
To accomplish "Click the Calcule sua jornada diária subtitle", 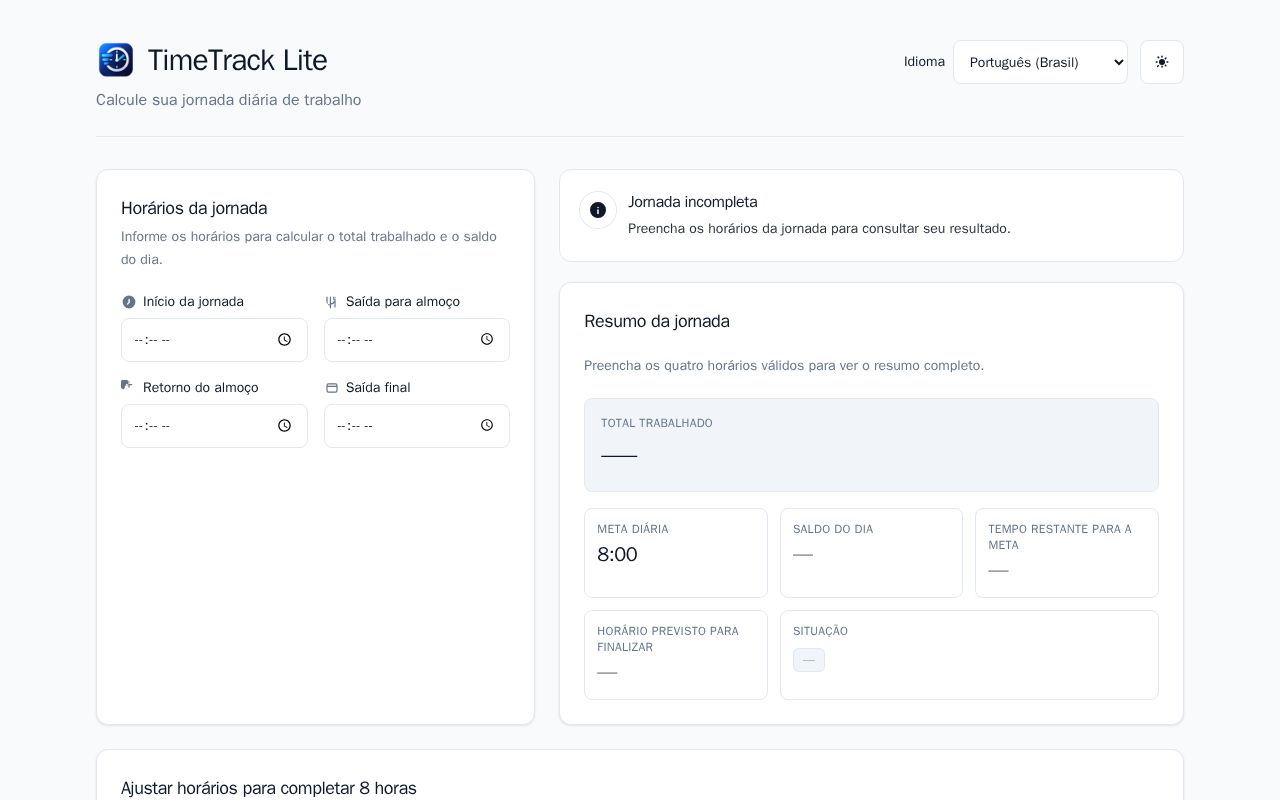I will click(229, 100).
